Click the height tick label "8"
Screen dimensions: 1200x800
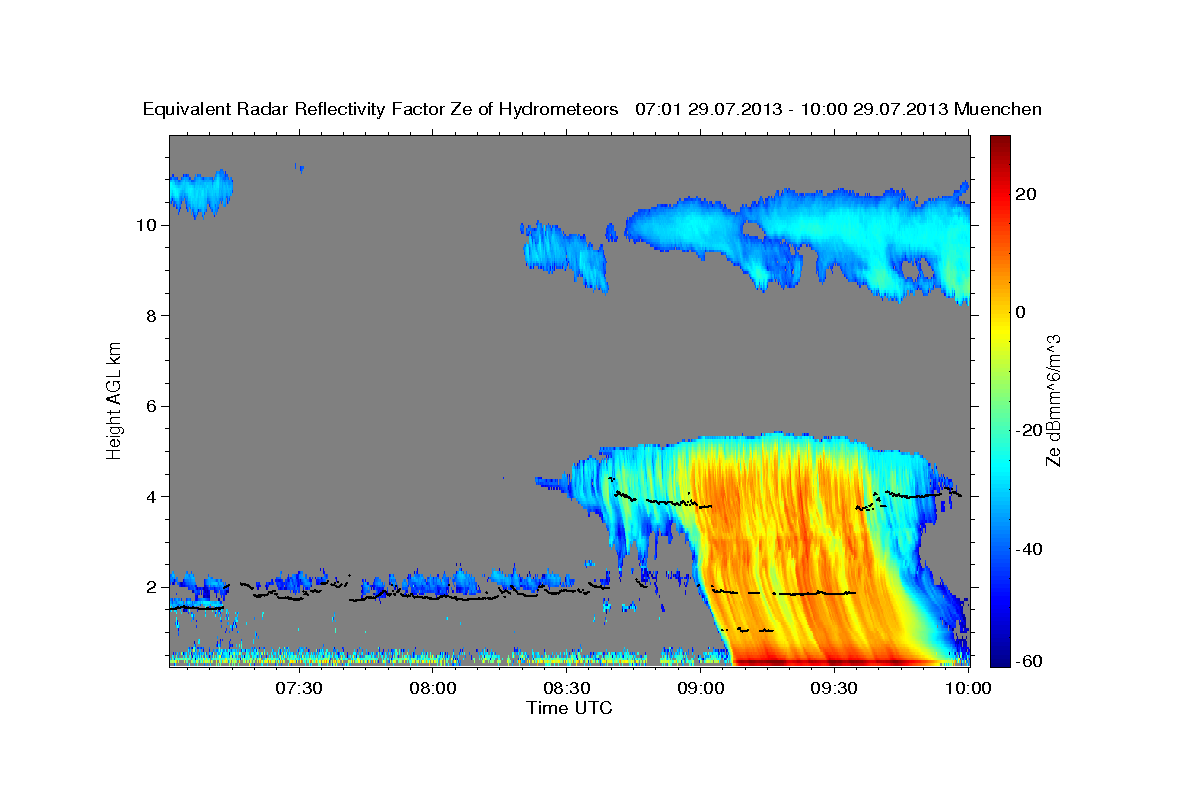[154, 316]
